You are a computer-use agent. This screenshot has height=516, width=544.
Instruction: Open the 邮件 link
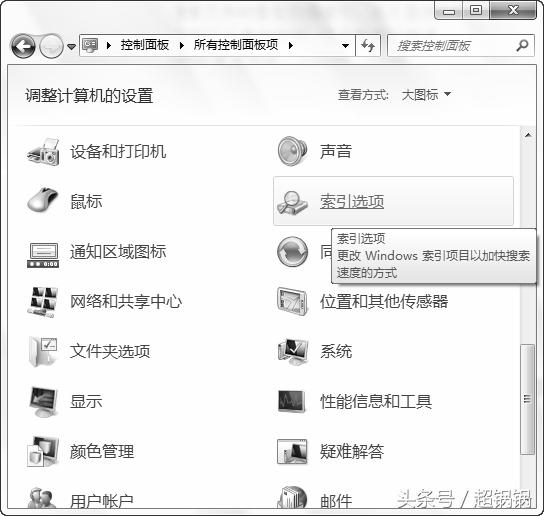pyautogui.click(x=335, y=501)
